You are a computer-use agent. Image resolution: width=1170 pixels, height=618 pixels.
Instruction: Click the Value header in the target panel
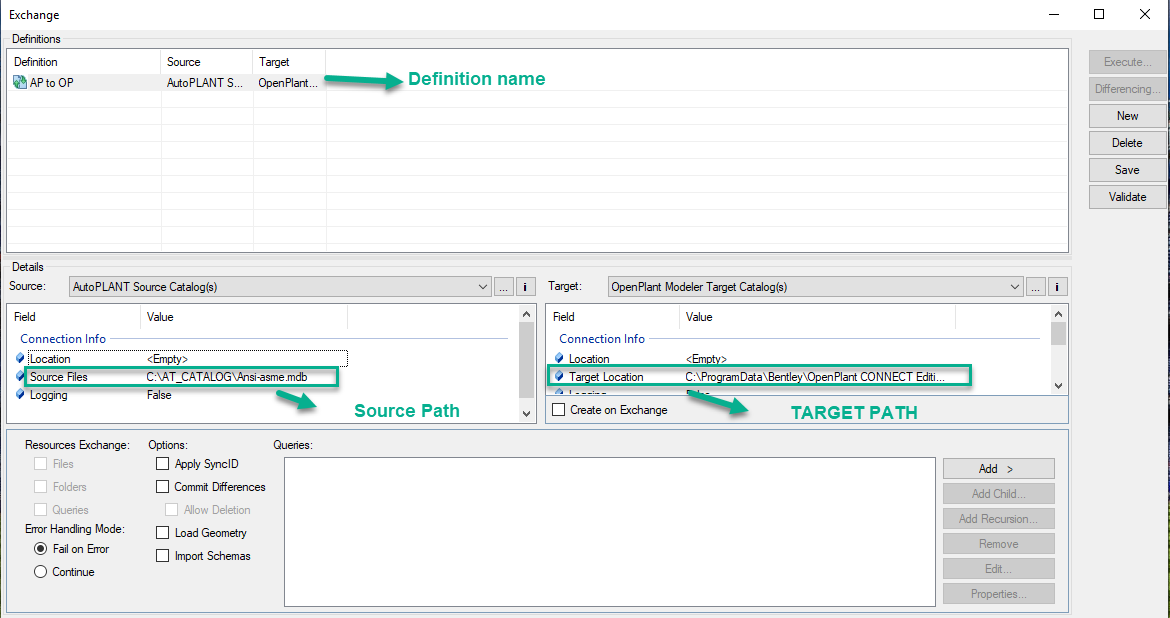click(817, 317)
